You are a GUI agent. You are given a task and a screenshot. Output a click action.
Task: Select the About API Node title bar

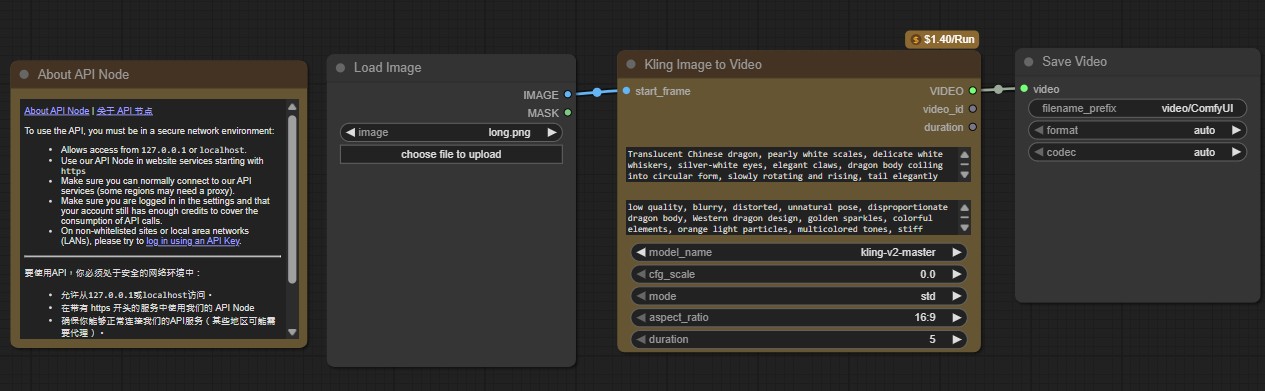159,74
